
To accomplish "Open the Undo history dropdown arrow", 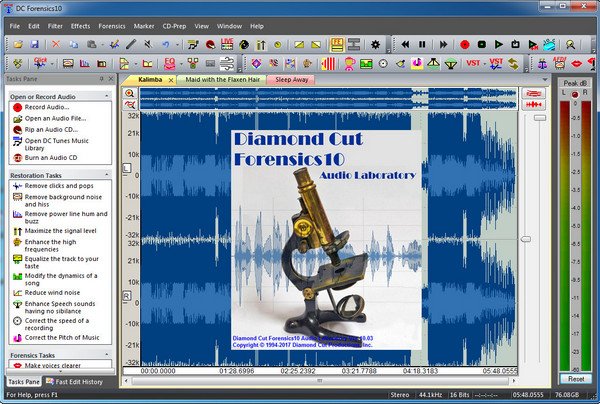I will click(177, 45).
